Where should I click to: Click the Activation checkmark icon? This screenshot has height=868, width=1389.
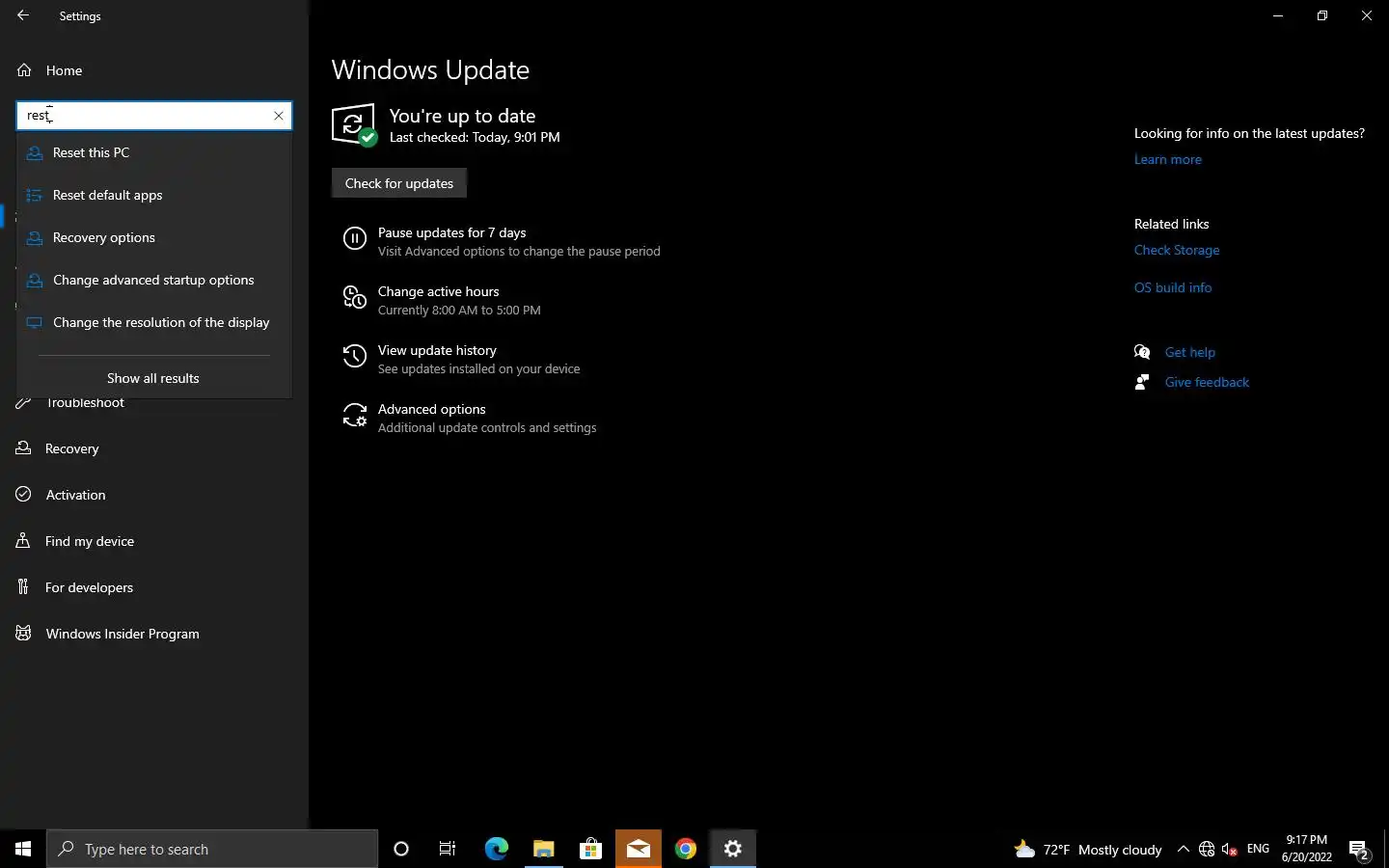(x=23, y=495)
